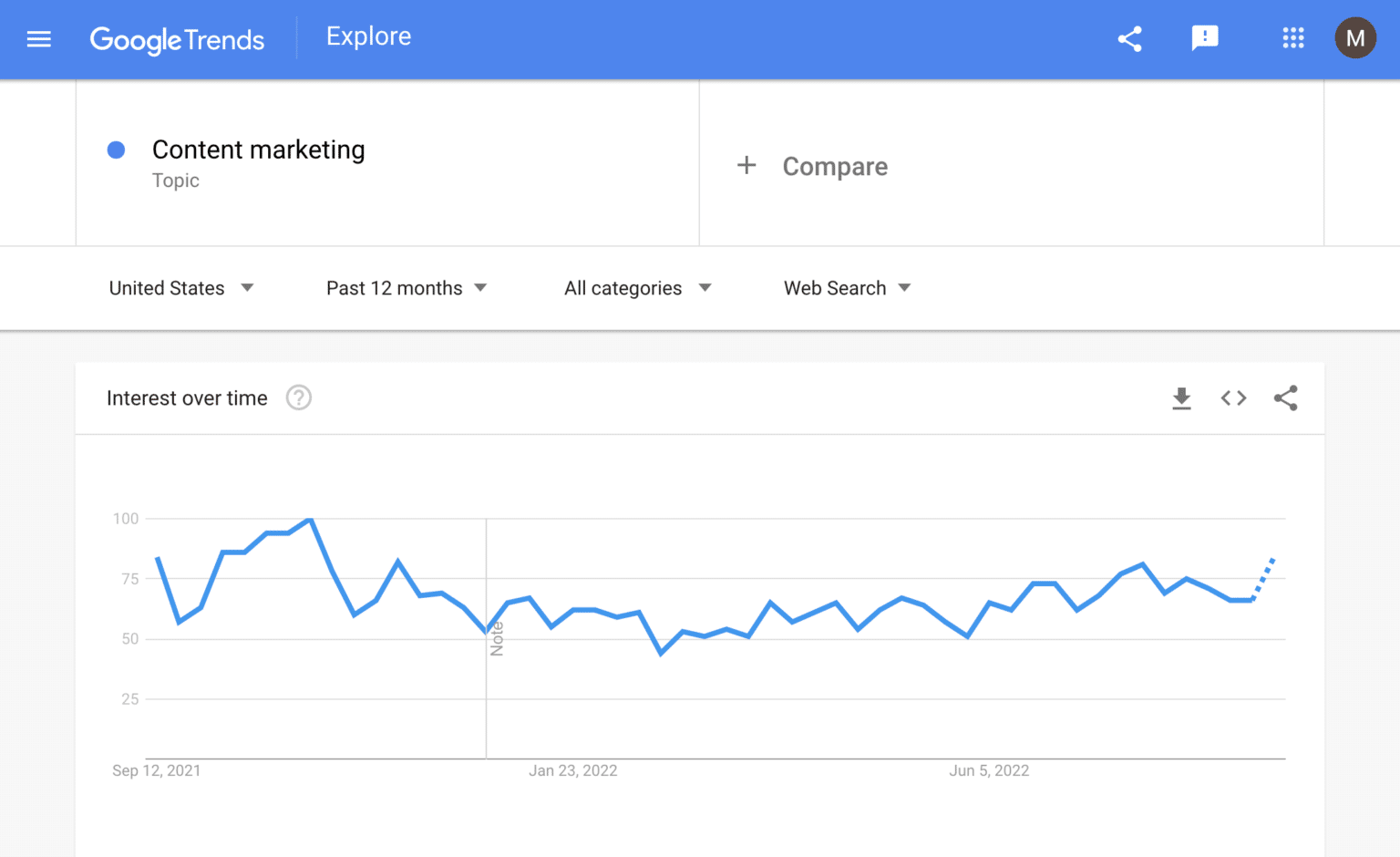The image size is (1400, 857).
Task: Click the Note marker on the chart
Action: [496, 638]
